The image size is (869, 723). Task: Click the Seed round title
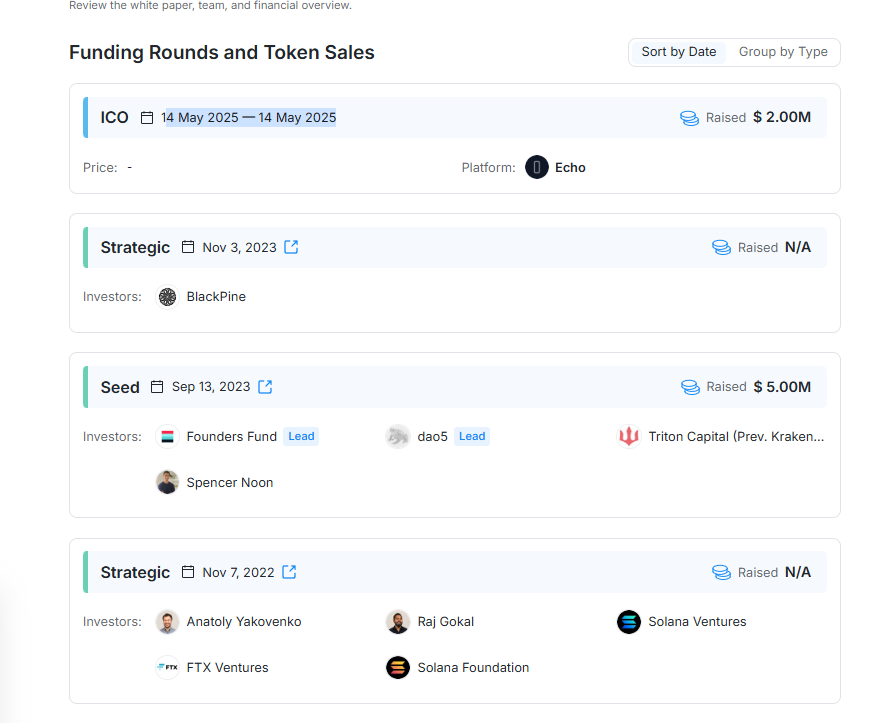120,387
